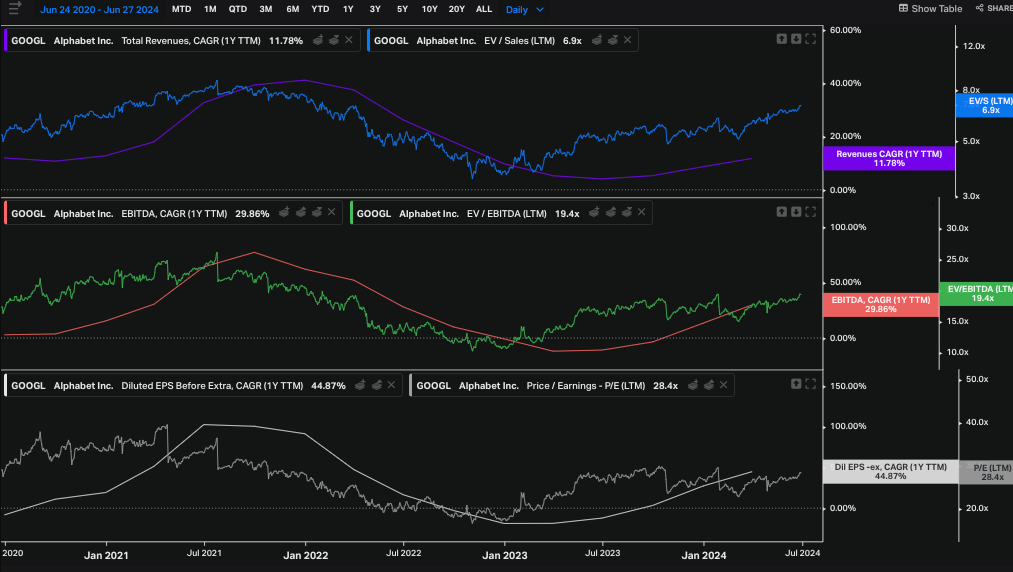This screenshot has width=1013, height=572.
Task: Select the ALL time range
Action: [484, 9]
